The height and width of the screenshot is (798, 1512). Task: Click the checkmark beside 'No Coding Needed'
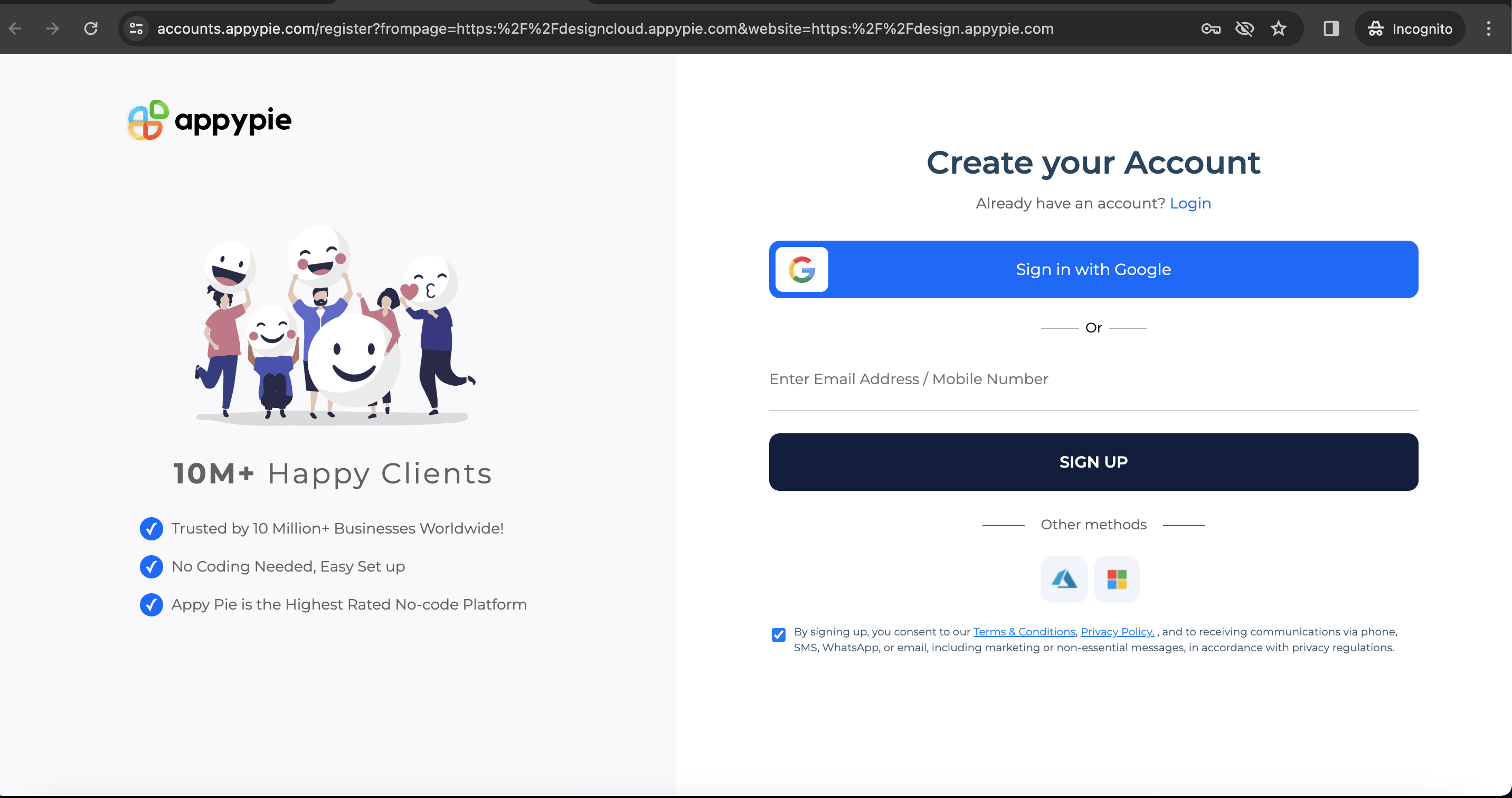(x=152, y=567)
